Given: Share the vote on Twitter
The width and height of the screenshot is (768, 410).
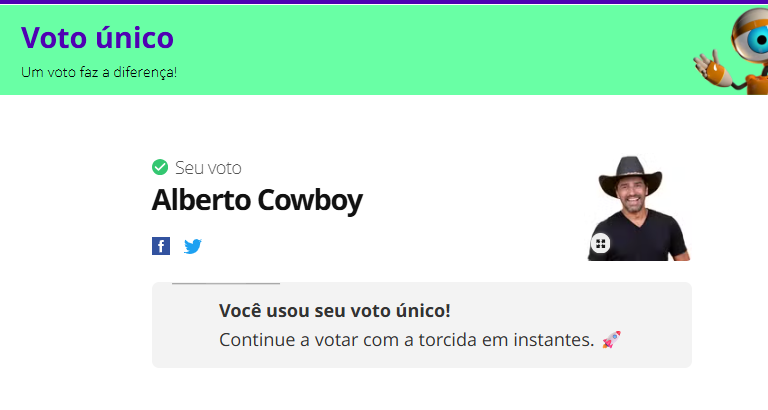Looking at the screenshot, I should click(193, 246).
